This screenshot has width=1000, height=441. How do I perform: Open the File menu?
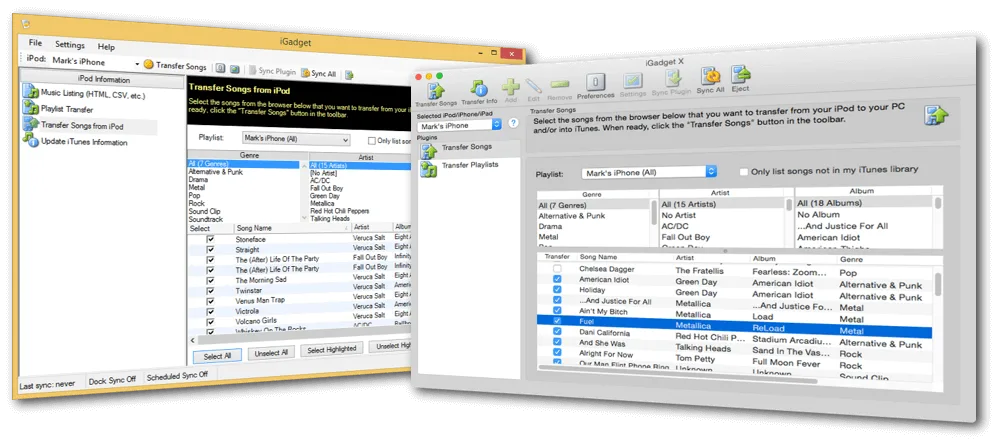tap(35, 43)
